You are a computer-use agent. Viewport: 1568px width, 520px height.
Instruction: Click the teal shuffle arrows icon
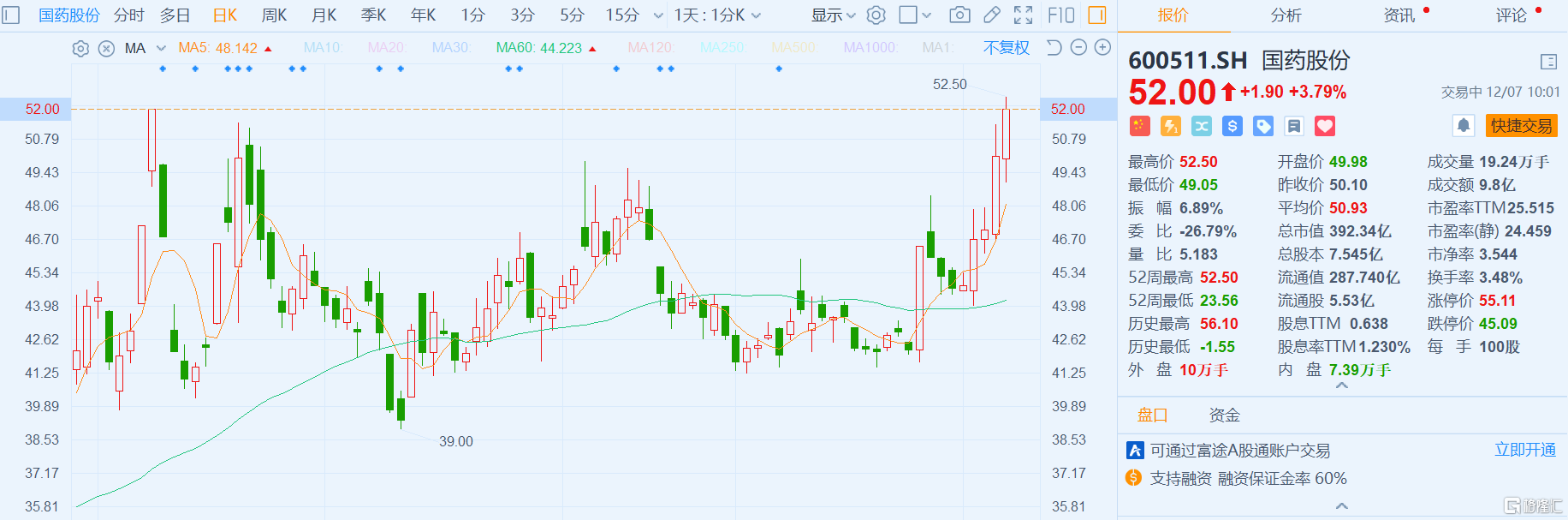pyautogui.click(x=1202, y=127)
